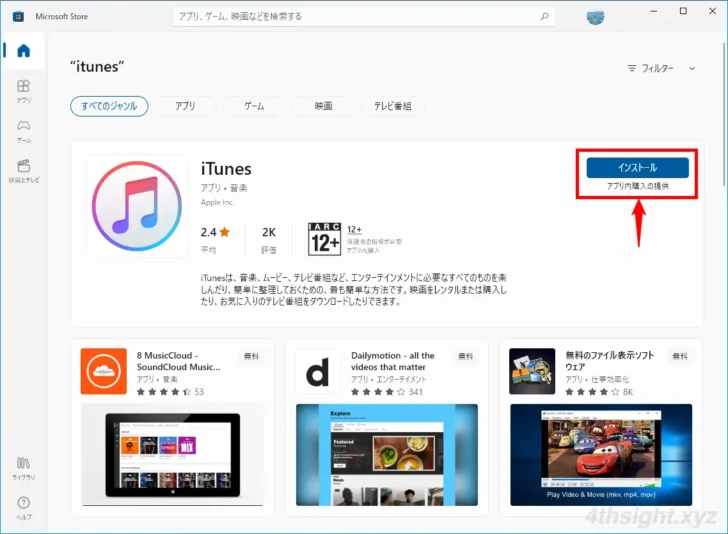The width and height of the screenshot is (728, 534).
Task: Click the Microsoft Store logo in title bar
Action: [x=18, y=17]
